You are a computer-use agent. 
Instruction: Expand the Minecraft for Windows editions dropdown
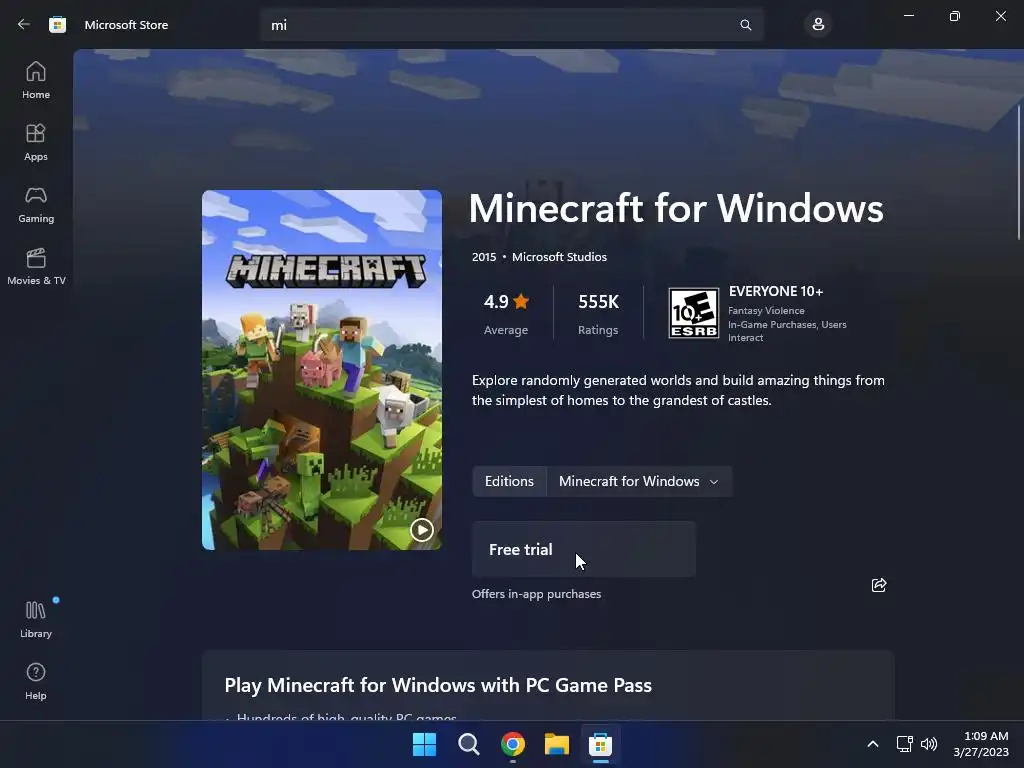click(x=639, y=481)
